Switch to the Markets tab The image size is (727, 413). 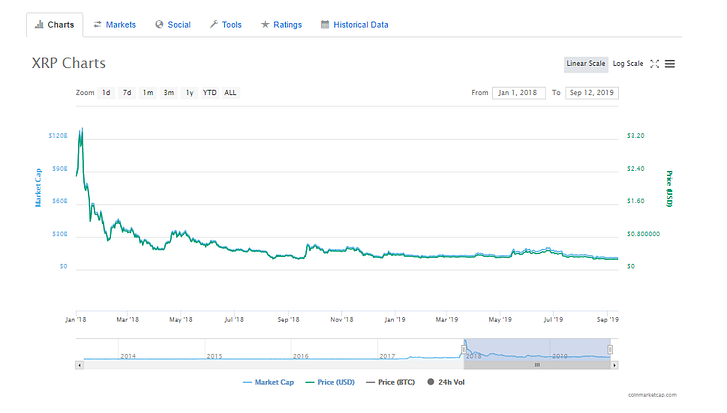pyautogui.click(x=115, y=25)
